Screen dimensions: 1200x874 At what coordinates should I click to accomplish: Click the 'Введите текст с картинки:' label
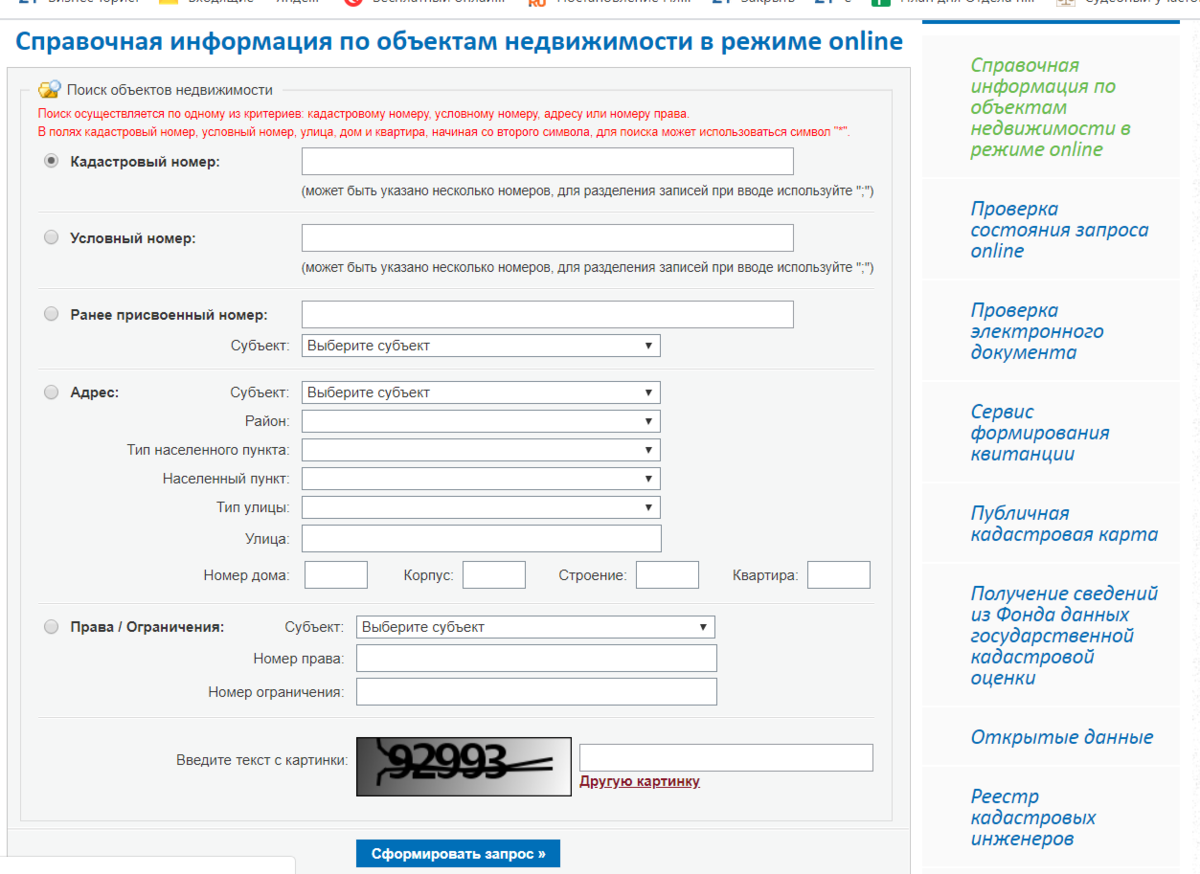pos(262,760)
